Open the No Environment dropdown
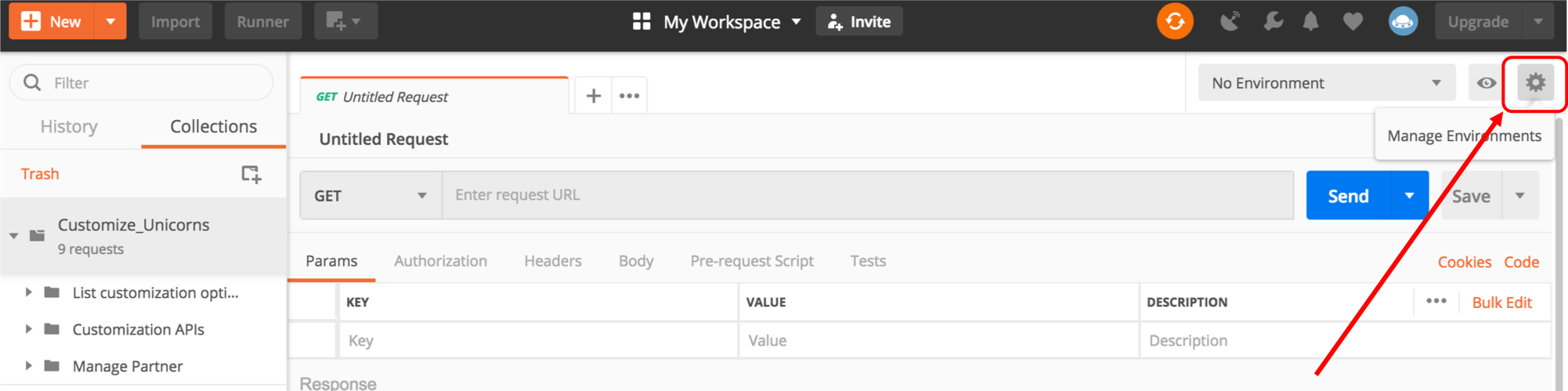This screenshot has height=391, width=1568. click(1326, 82)
